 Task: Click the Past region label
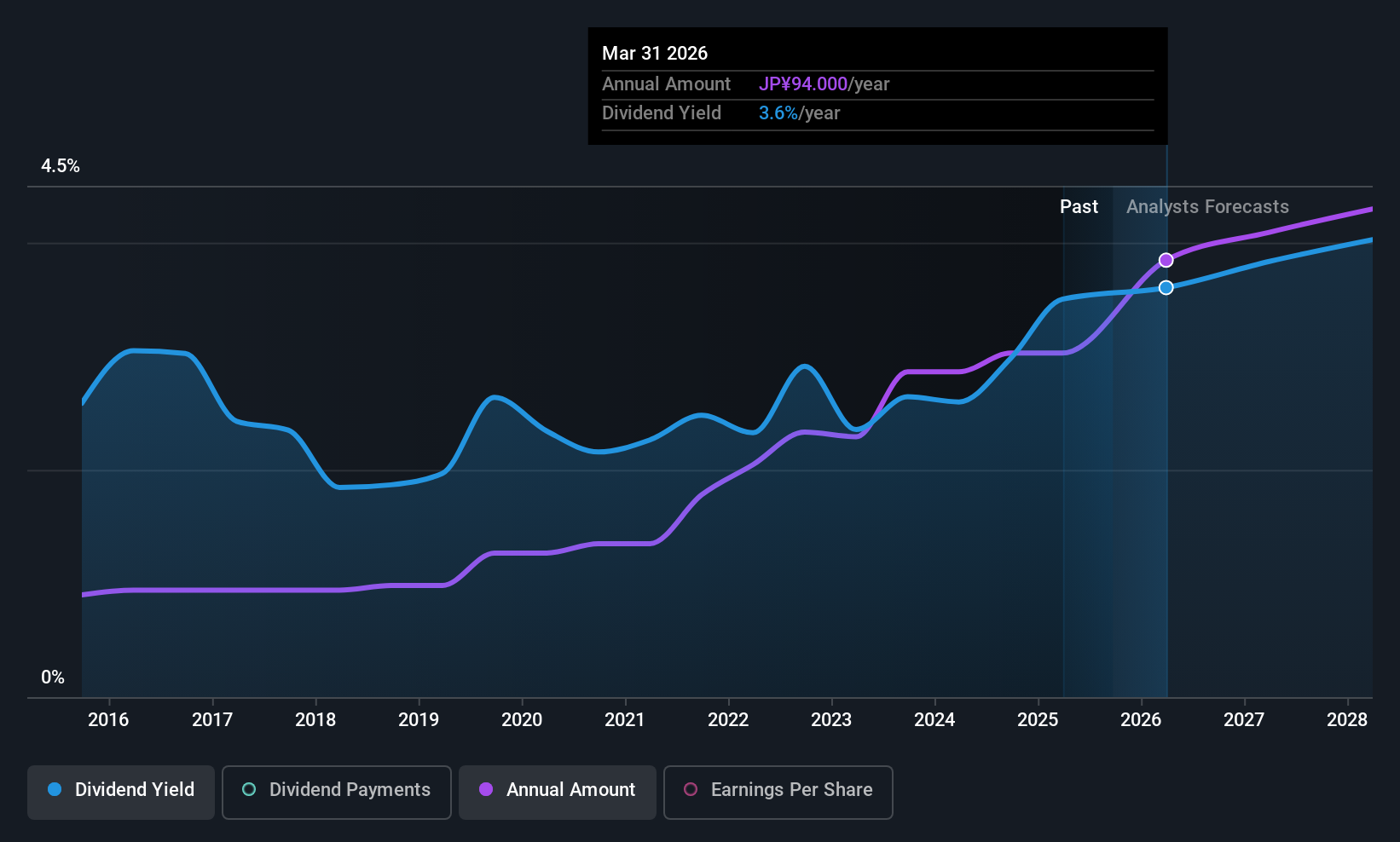(x=1079, y=207)
